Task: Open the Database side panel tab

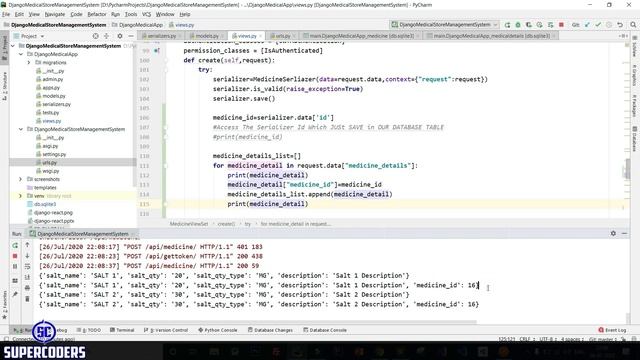Action: [x=635, y=139]
